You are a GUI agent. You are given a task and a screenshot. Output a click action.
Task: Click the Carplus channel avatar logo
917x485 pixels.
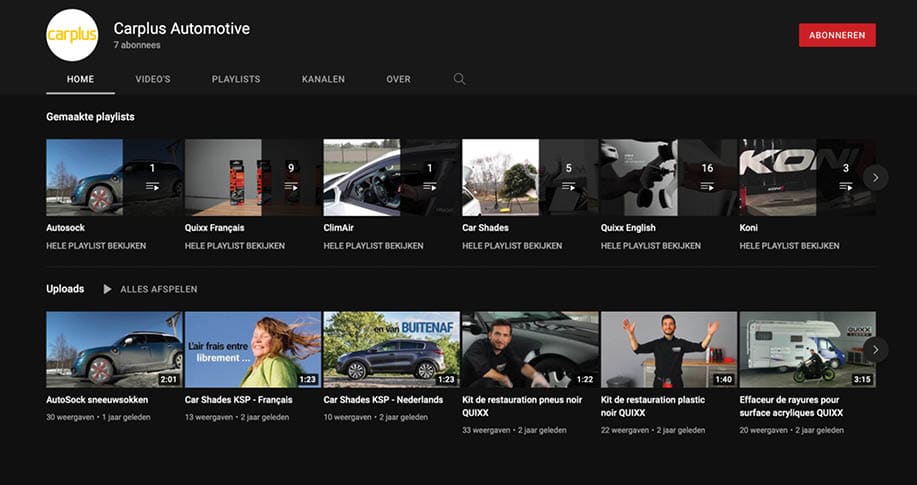[x=72, y=35]
